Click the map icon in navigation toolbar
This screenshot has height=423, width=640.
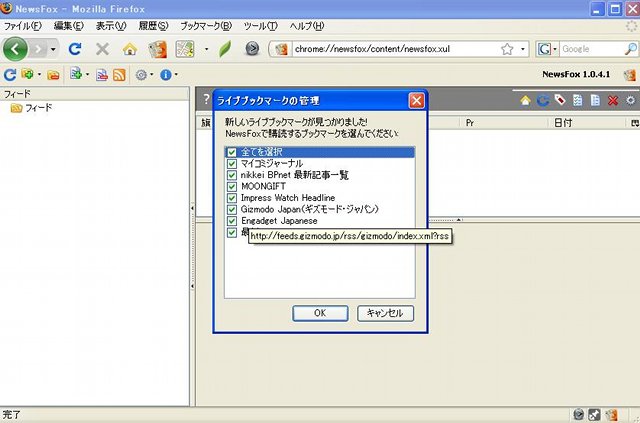coord(185,49)
